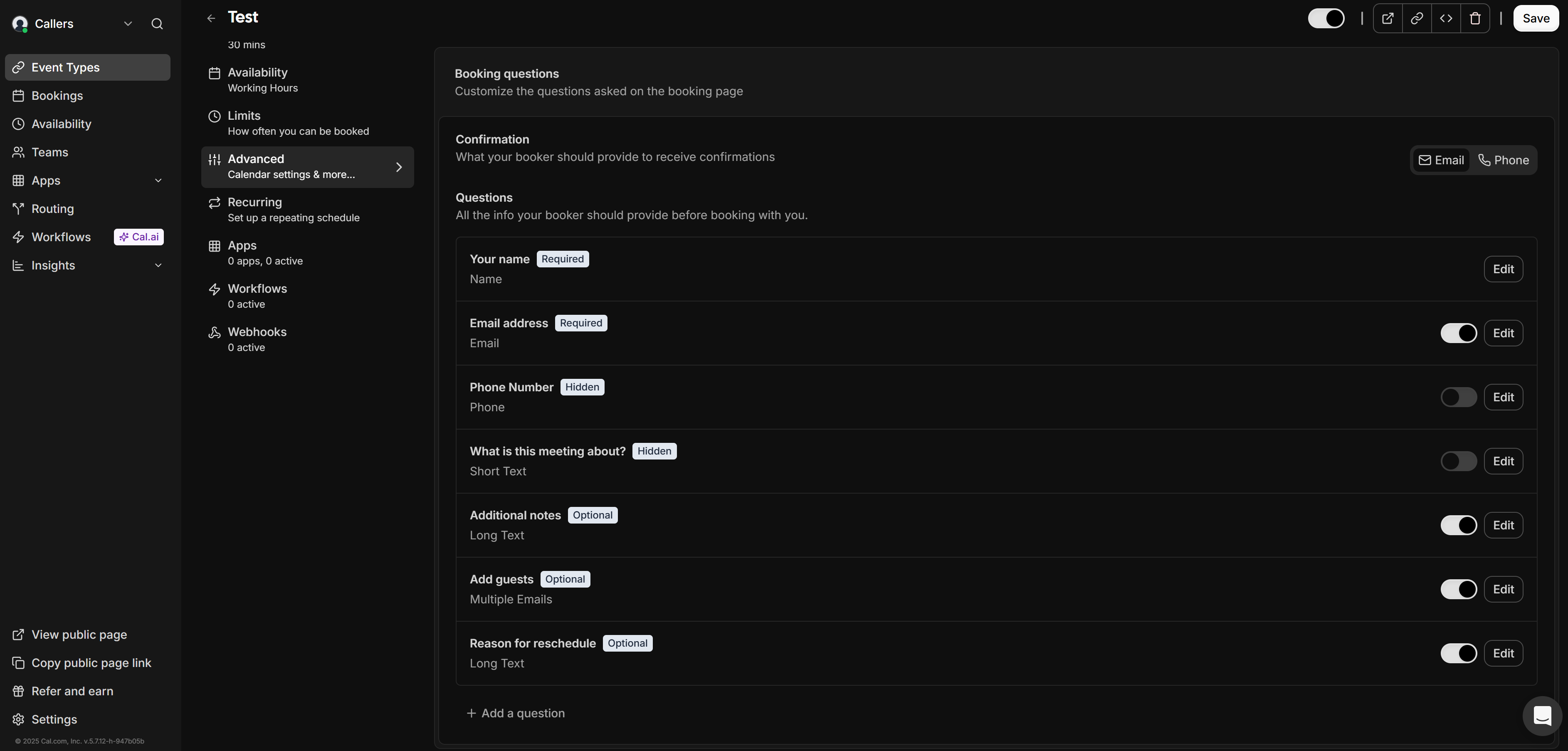Toggle the event type enabled switch

tap(1326, 18)
